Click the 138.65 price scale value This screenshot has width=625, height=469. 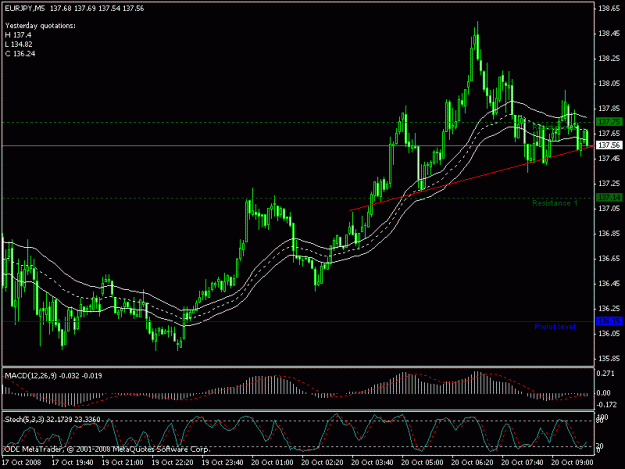click(609, 8)
